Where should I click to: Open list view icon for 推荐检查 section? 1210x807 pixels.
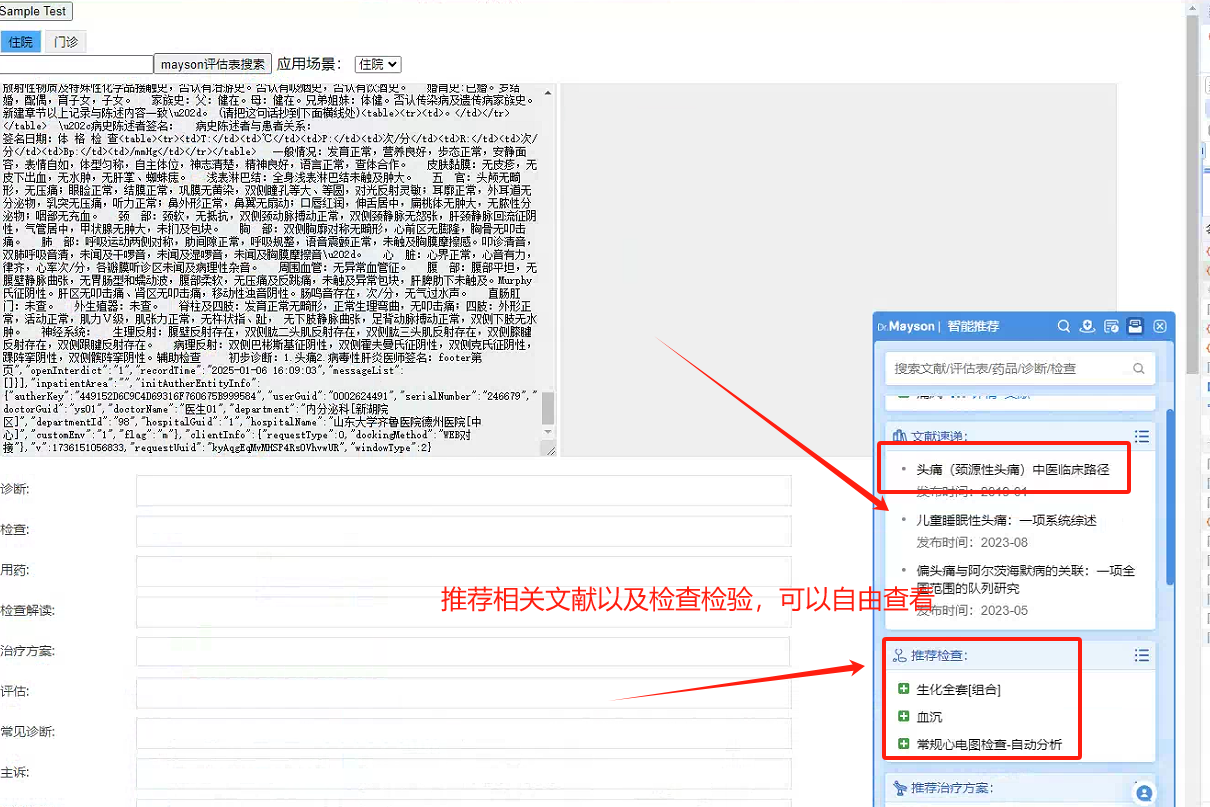(x=1142, y=655)
